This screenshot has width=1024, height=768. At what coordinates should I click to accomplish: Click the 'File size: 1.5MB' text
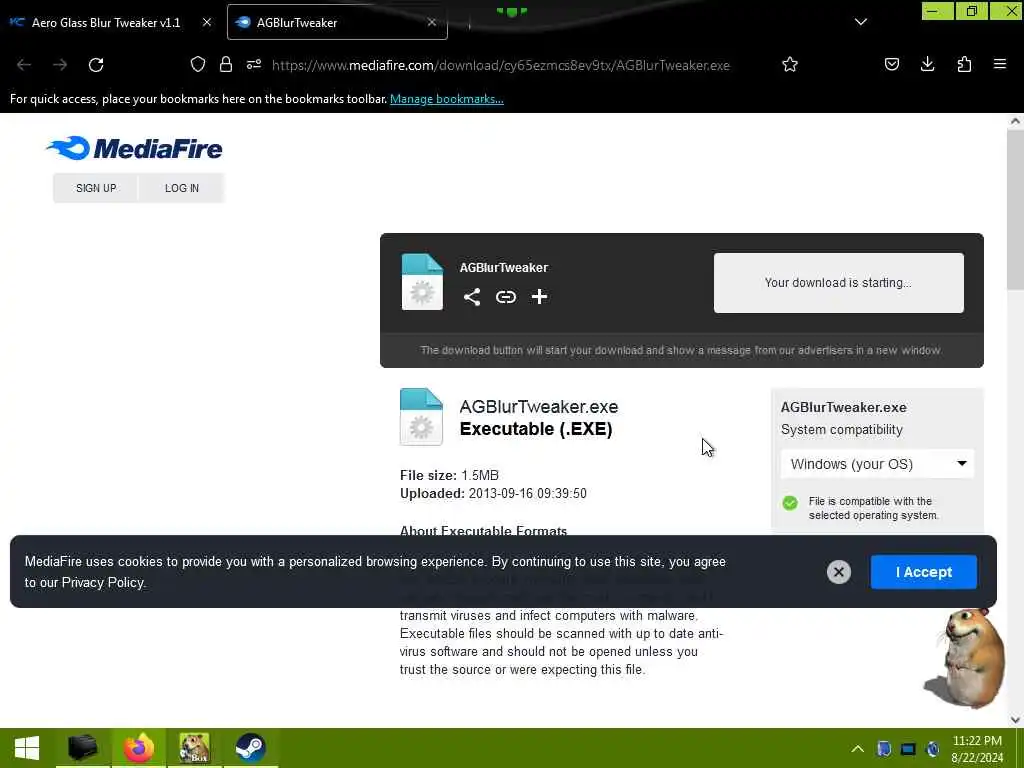coord(449,475)
